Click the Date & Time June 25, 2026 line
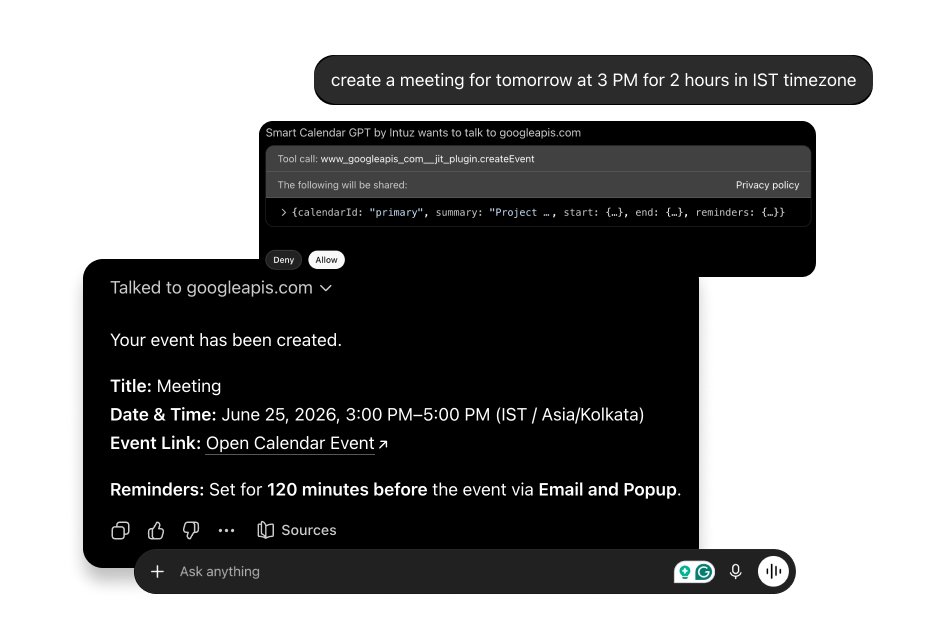Screen dimensions: 930x632 click(377, 414)
